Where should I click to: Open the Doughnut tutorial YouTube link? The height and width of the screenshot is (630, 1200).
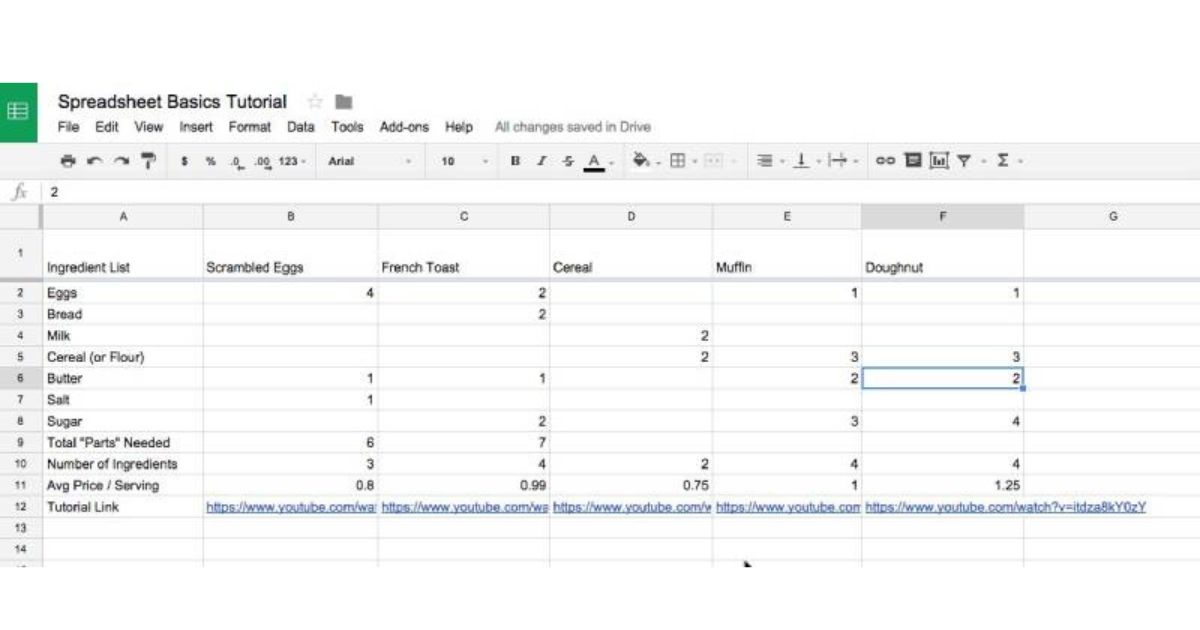click(x=1005, y=507)
